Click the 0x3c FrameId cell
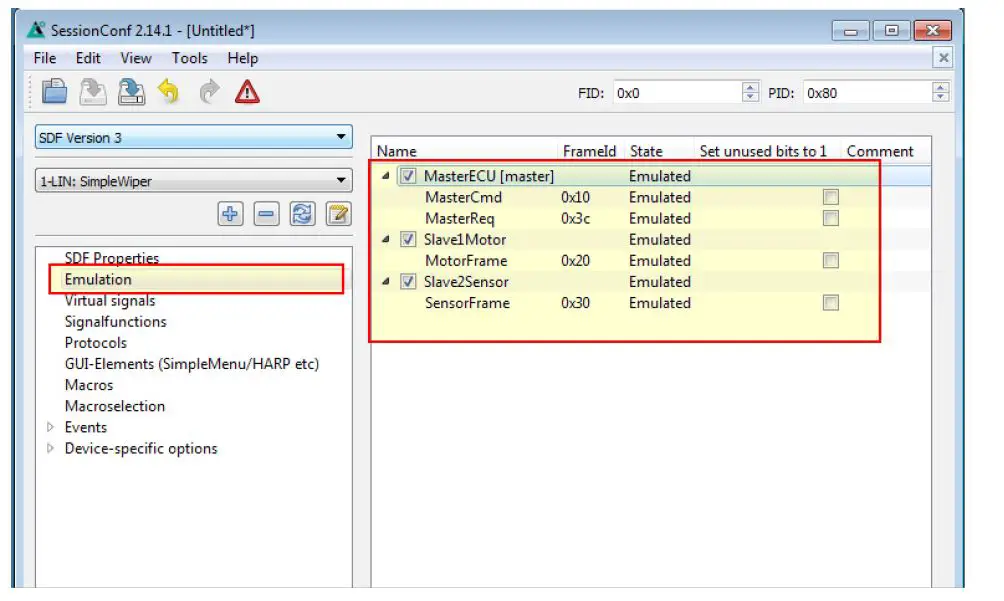This screenshot has width=1004, height=601. (x=576, y=218)
